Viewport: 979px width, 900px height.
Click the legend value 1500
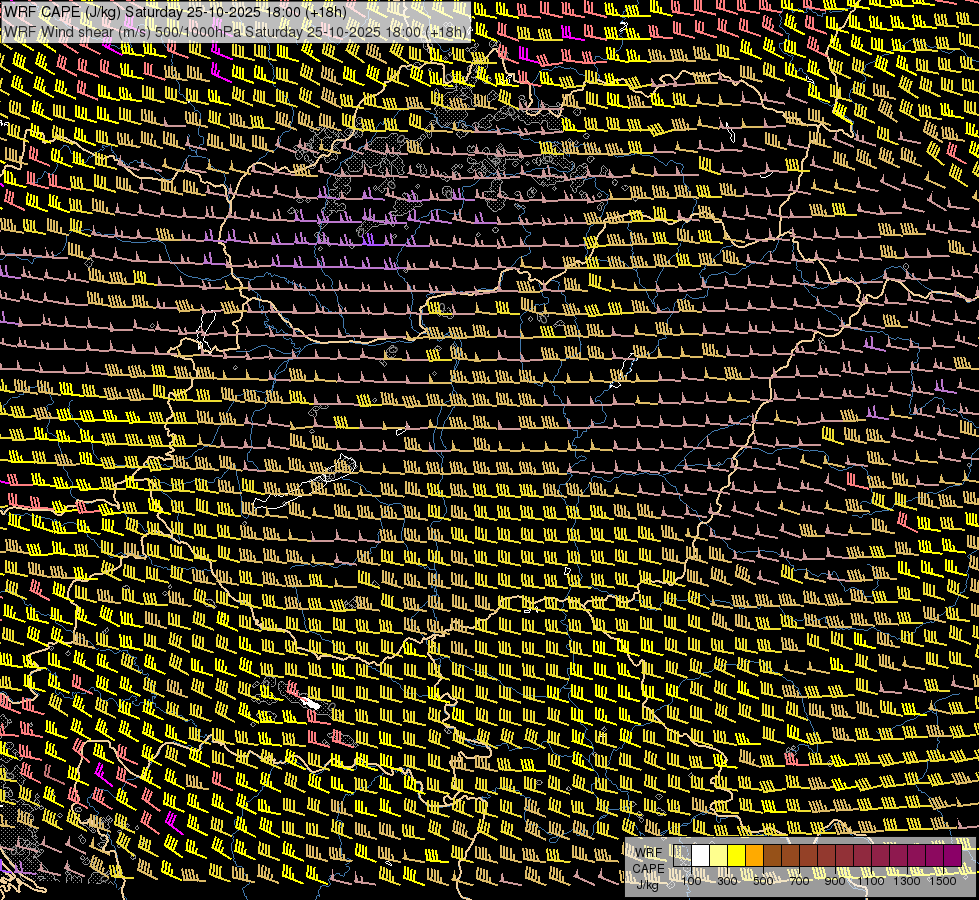(943, 881)
